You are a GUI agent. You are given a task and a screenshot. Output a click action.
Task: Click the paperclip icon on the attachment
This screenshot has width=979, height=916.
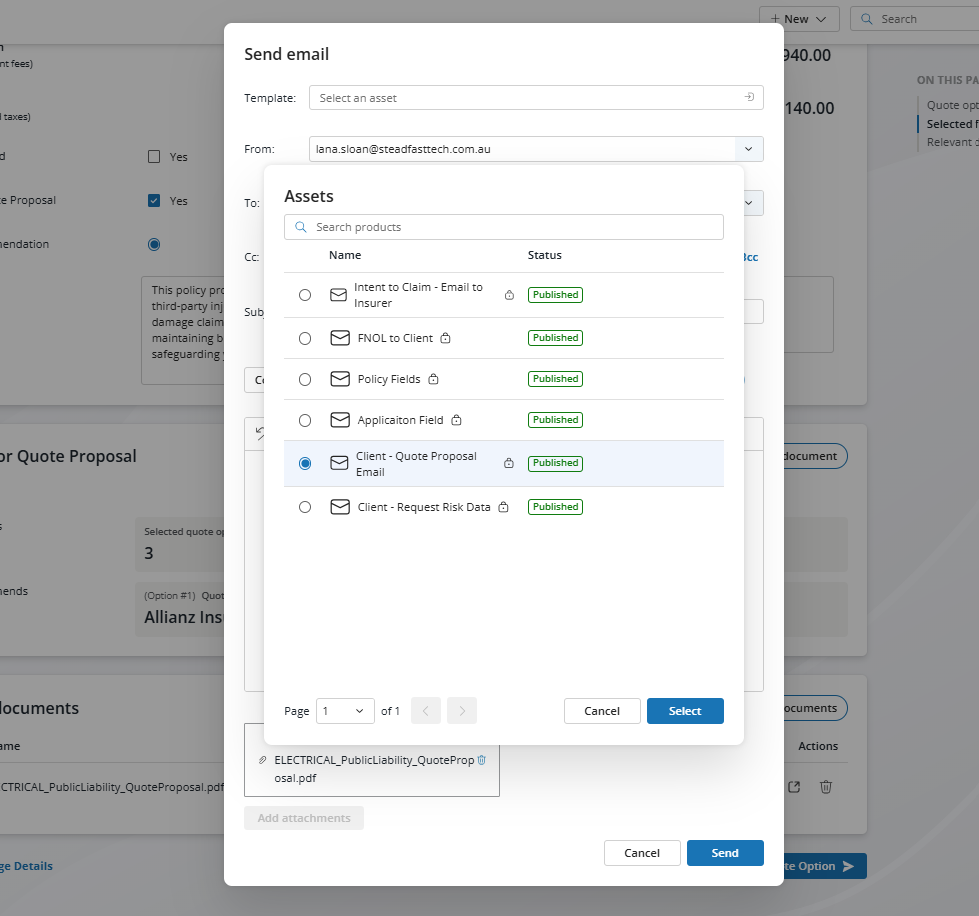point(263,760)
